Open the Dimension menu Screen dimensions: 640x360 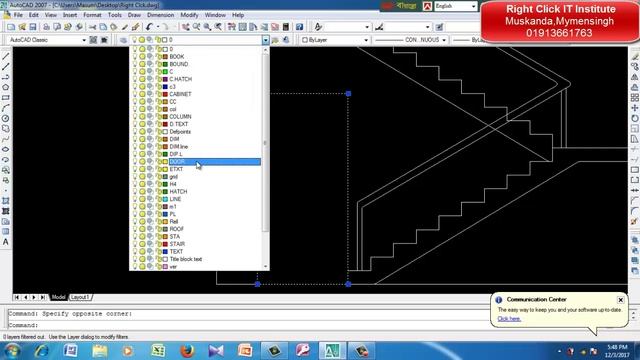pyautogui.click(x=160, y=15)
